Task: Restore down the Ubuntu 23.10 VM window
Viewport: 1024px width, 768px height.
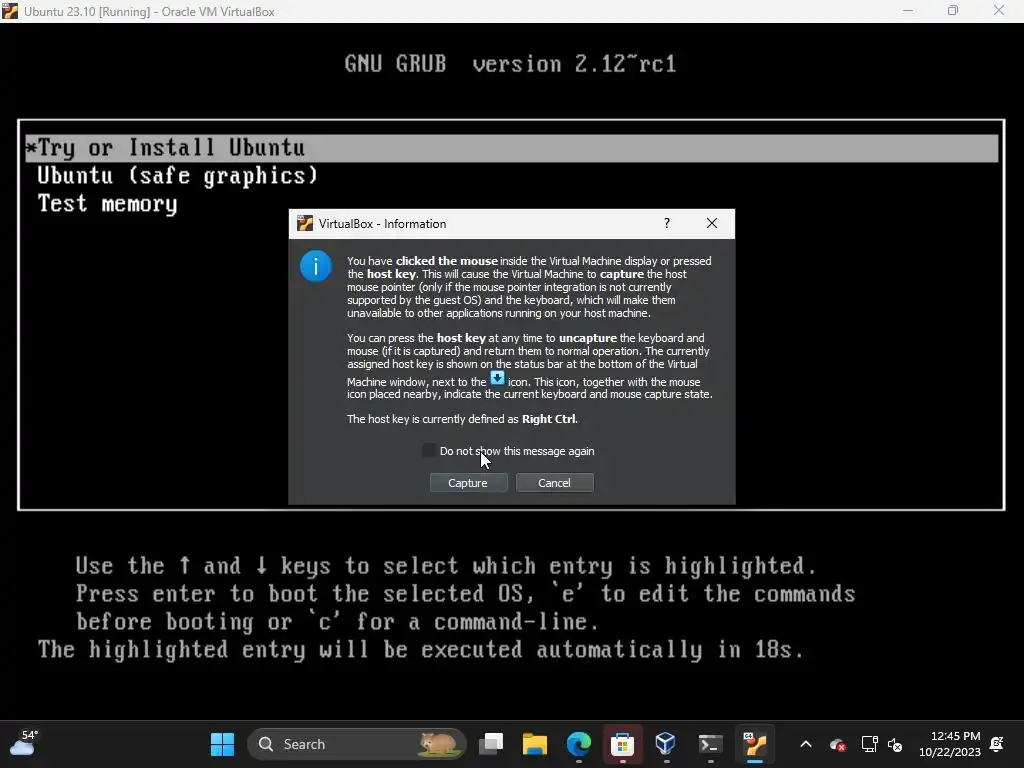Action: [953, 11]
